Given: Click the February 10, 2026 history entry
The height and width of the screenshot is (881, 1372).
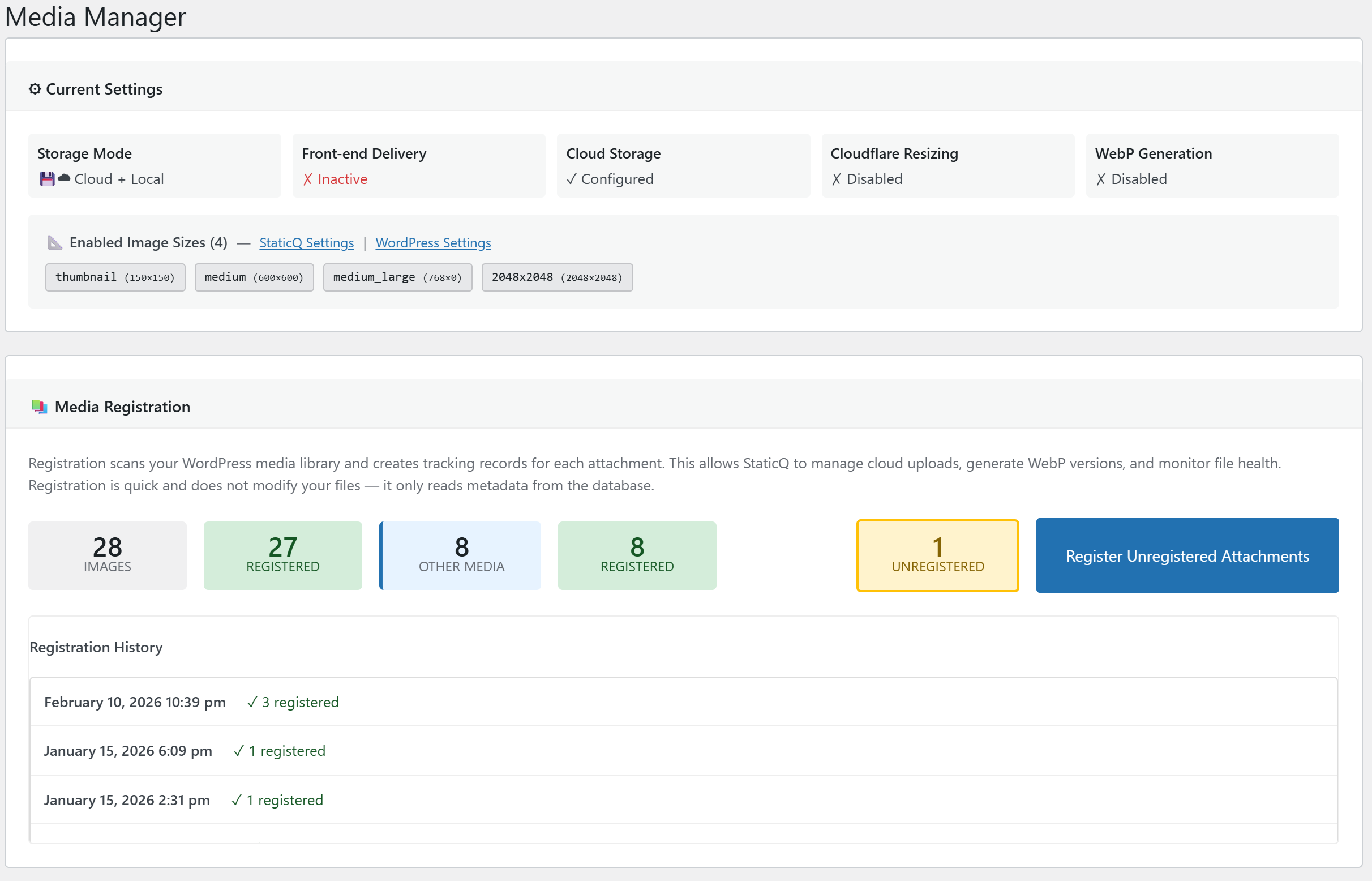Looking at the screenshot, I should click(x=134, y=702).
